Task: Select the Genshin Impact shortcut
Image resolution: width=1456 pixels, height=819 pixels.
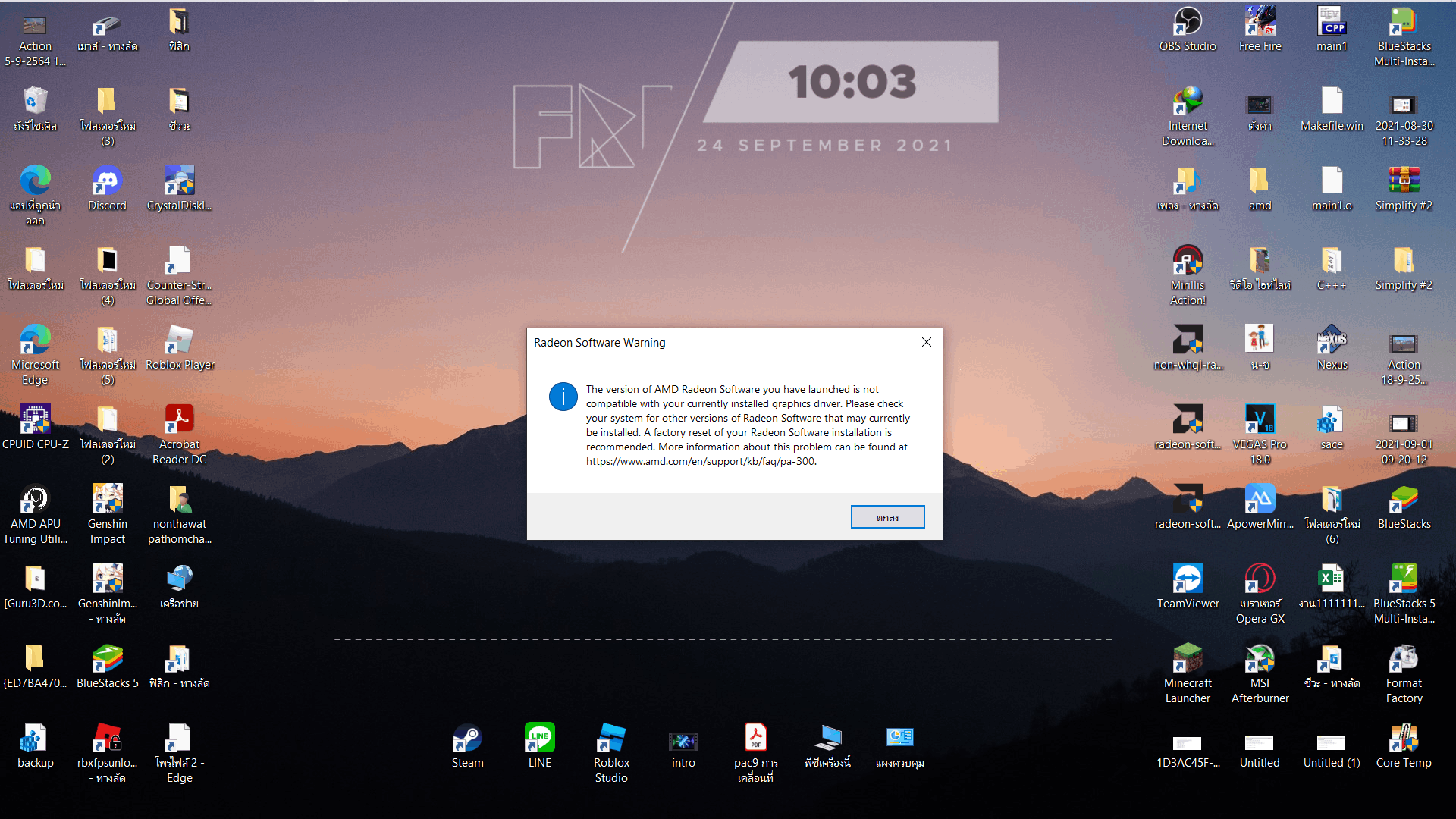Action: pyautogui.click(x=107, y=500)
